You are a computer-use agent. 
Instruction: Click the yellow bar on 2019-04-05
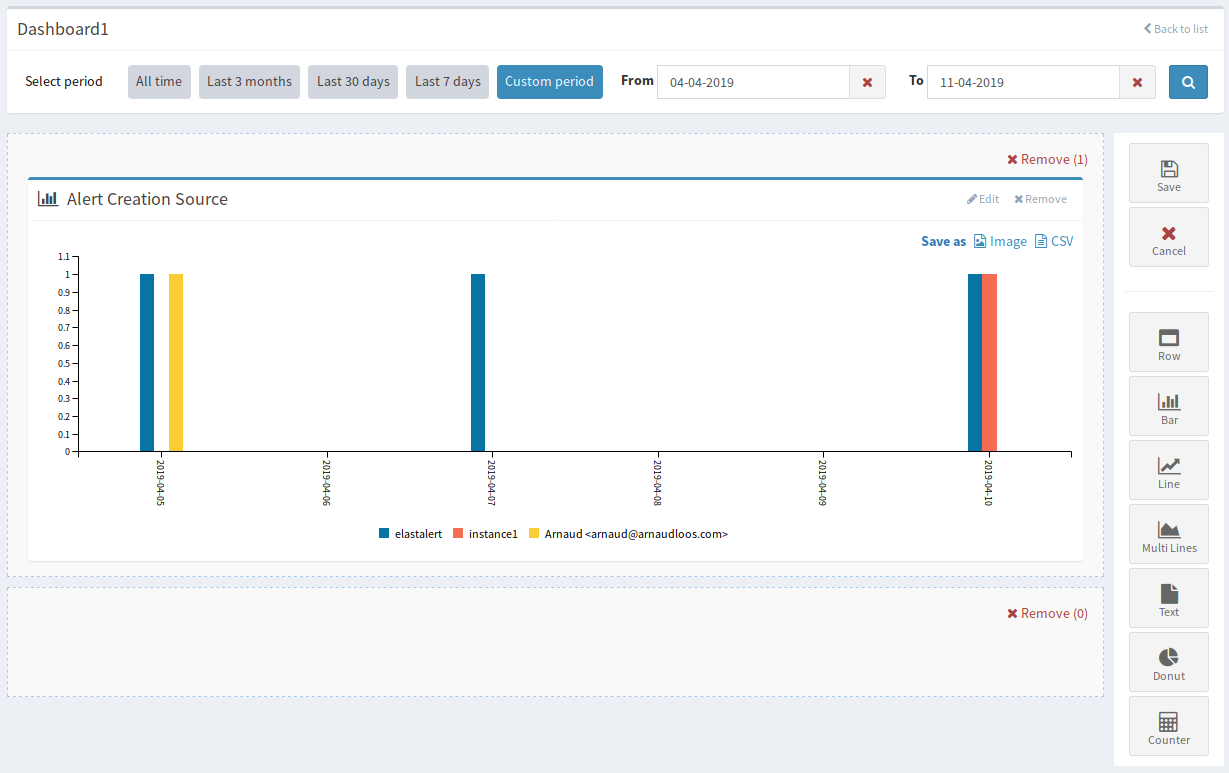(x=176, y=362)
